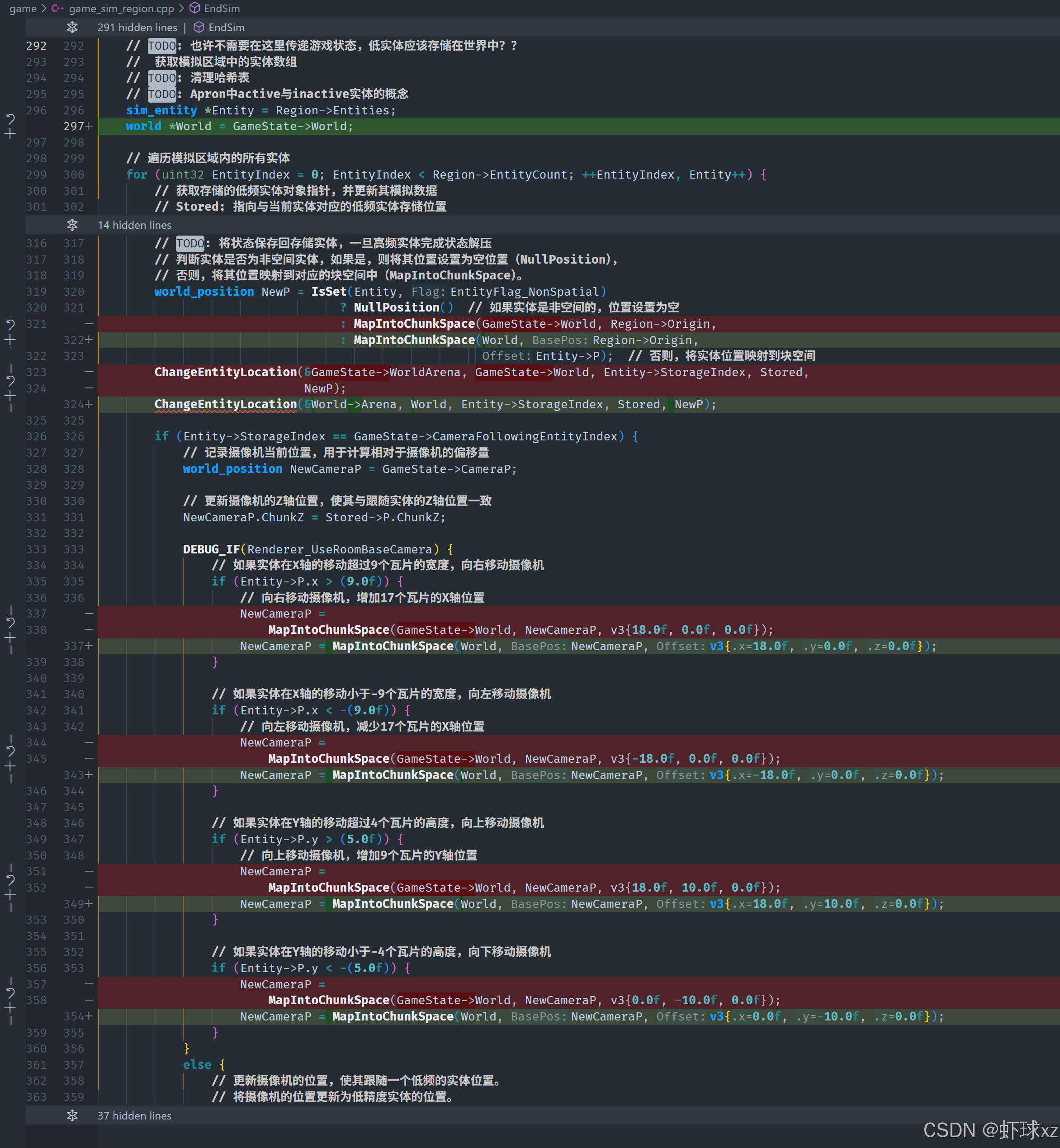Revert the ChangeEntityLocation change at line 323
Screen dimensions: 1060x1148
click(10, 381)
